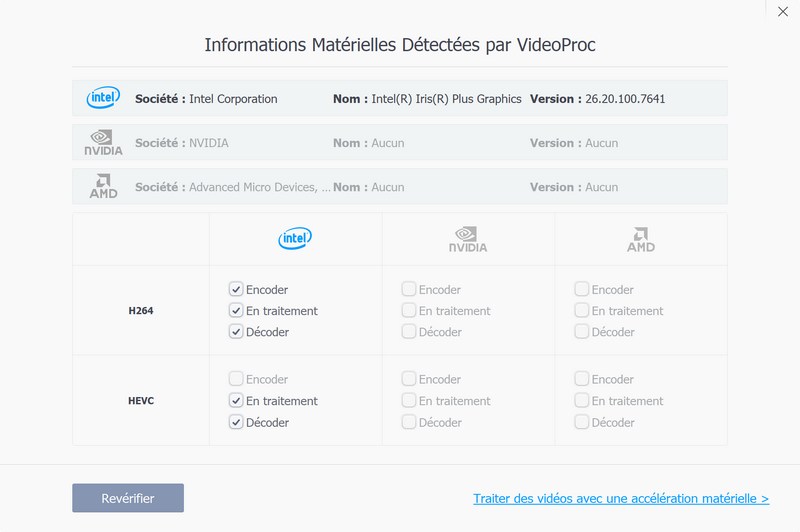This screenshot has height=532, width=800.
Task: Toggle Intel HEVC Encoder checkbox
Action: click(236, 378)
